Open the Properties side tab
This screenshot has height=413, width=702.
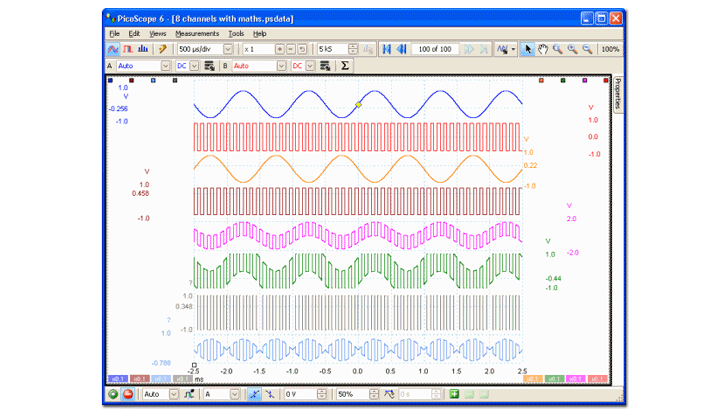coord(617,93)
